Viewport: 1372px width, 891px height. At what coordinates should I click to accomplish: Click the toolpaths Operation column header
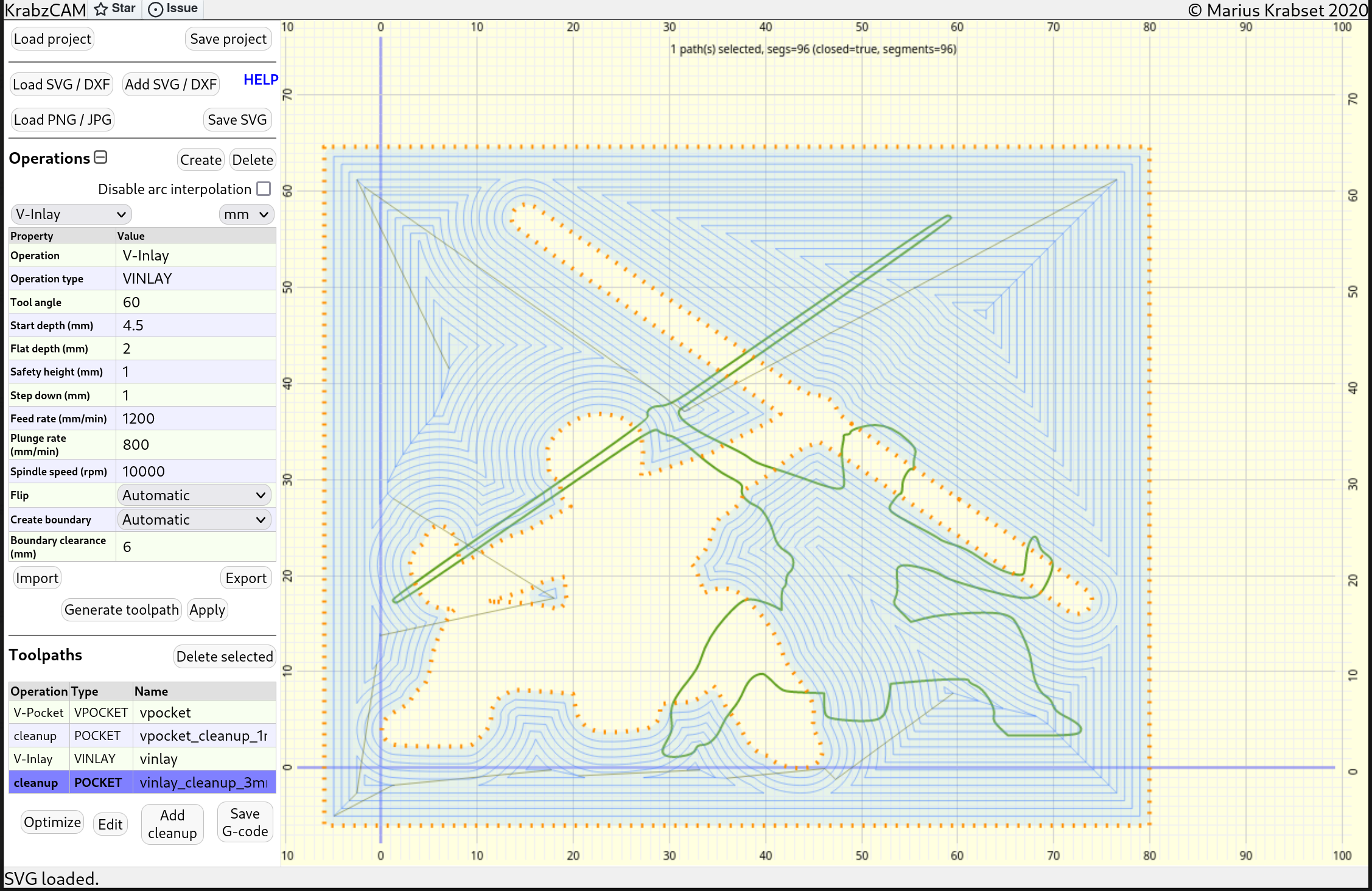pyautogui.click(x=39, y=691)
